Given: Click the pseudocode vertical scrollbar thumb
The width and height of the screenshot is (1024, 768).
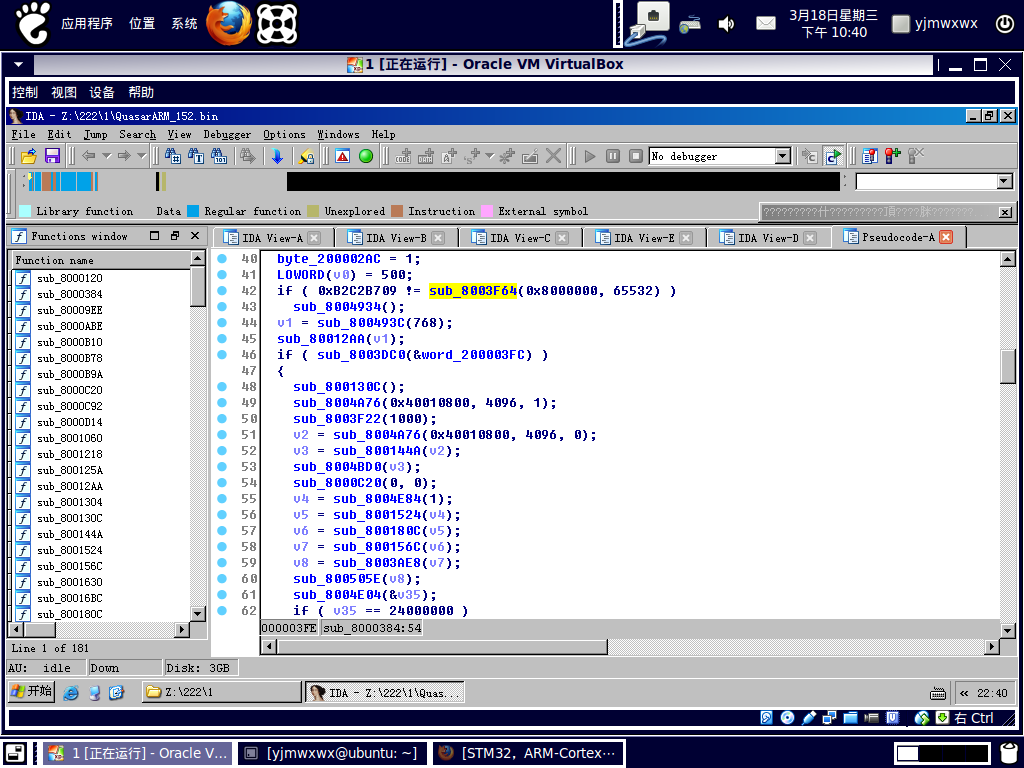Looking at the screenshot, I should click(1008, 366).
